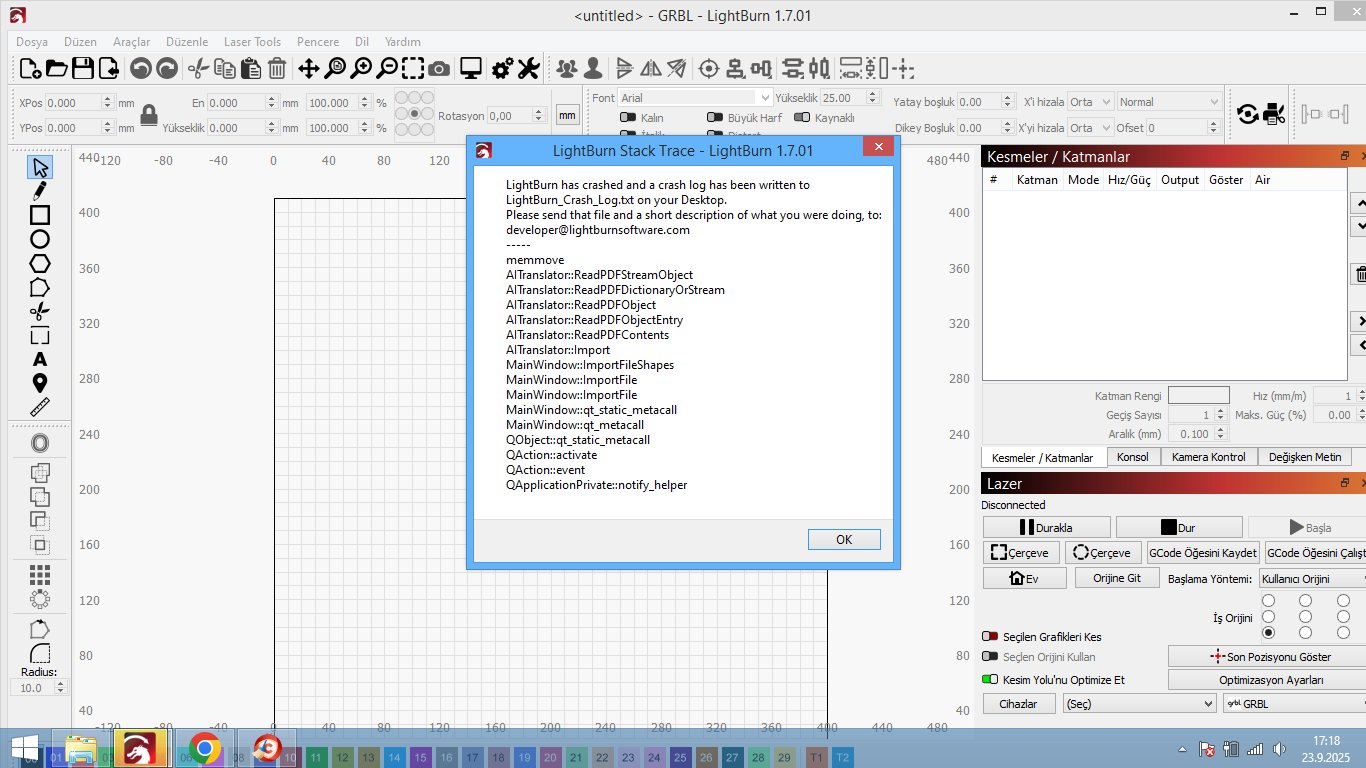The image size is (1366, 768).
Task: Click OK in the crash dialog
Action: point(844,540)
